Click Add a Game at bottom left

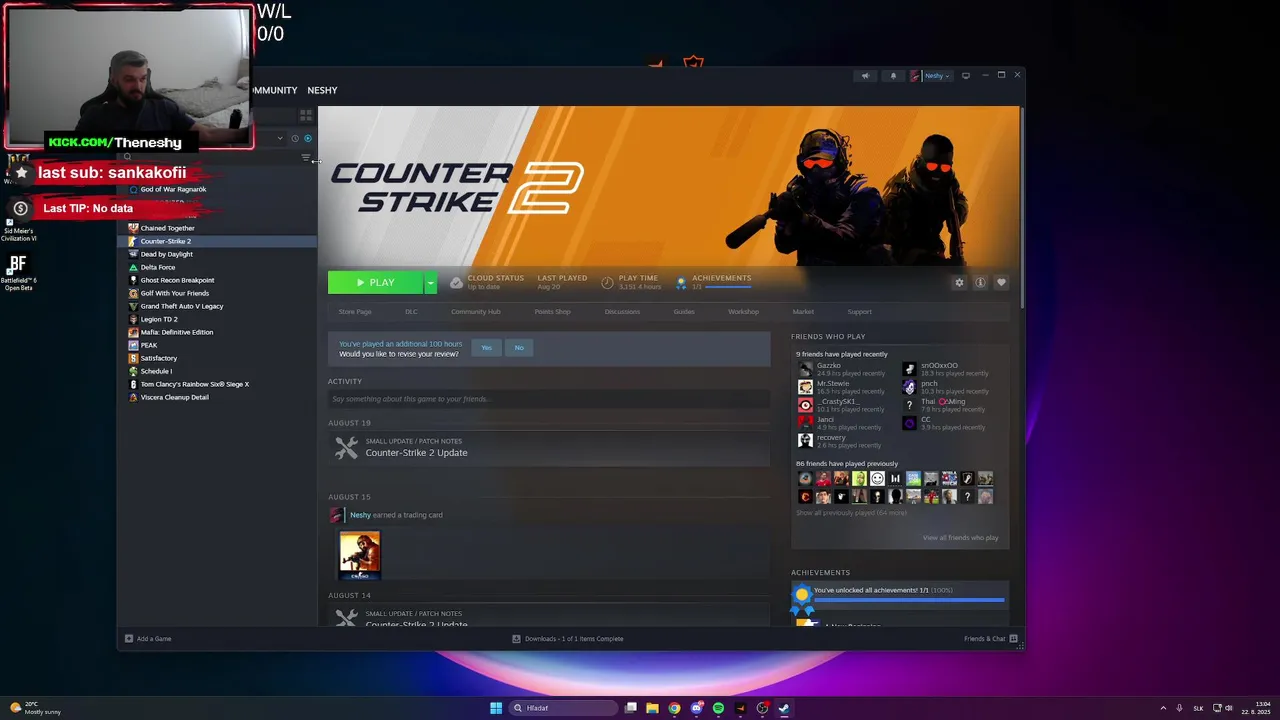[x=148, y=639]
